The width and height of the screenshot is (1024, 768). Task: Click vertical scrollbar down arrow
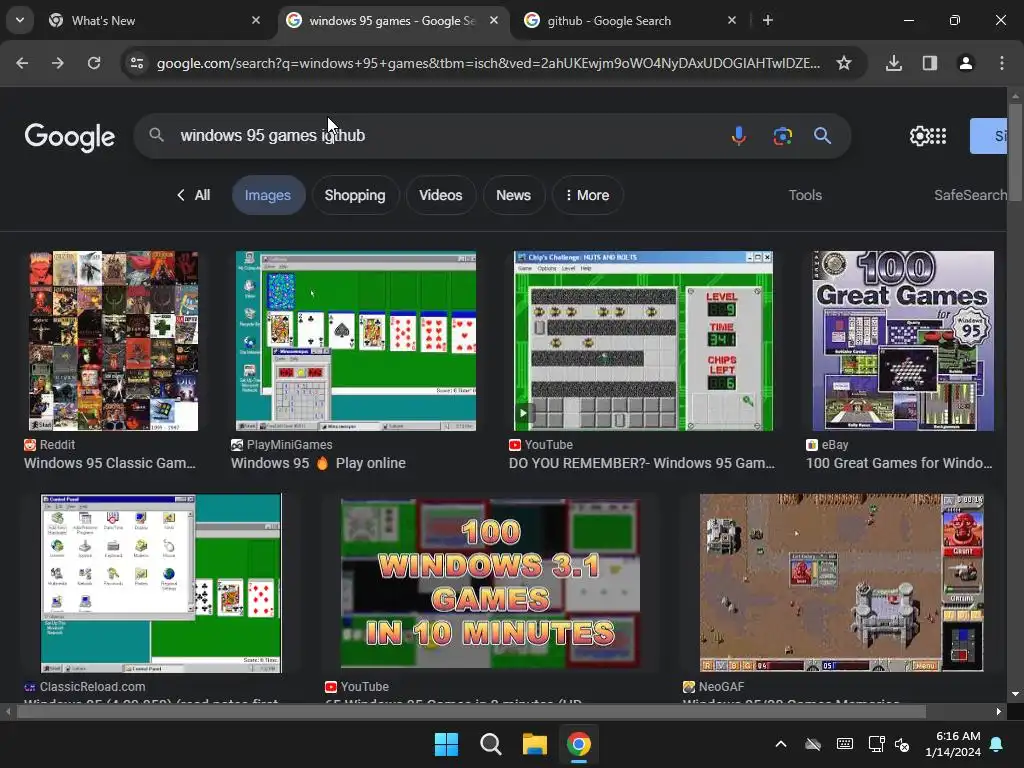pyautogui.click(x=1015, y=694)
